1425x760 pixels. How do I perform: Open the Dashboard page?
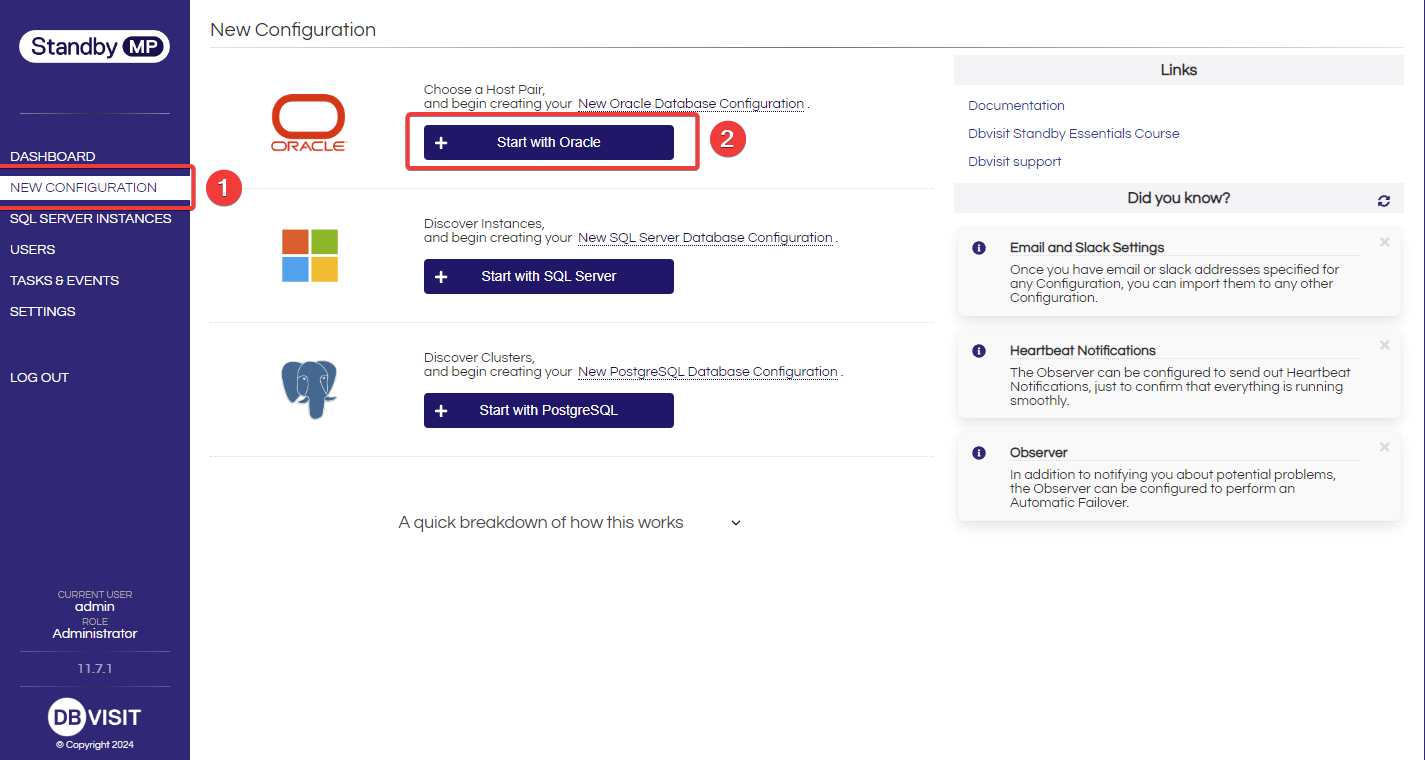point(53,156)
